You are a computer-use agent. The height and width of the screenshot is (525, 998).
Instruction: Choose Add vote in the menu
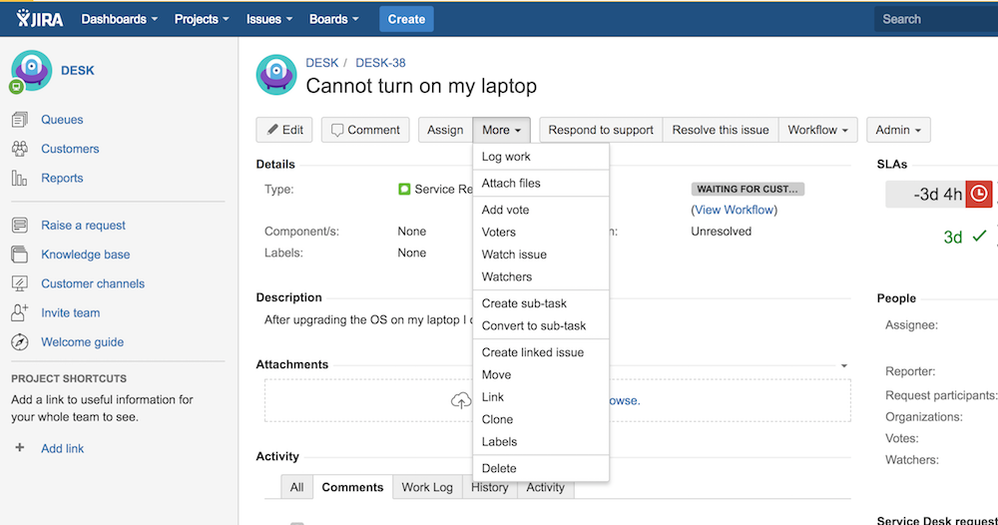[541, 210]
